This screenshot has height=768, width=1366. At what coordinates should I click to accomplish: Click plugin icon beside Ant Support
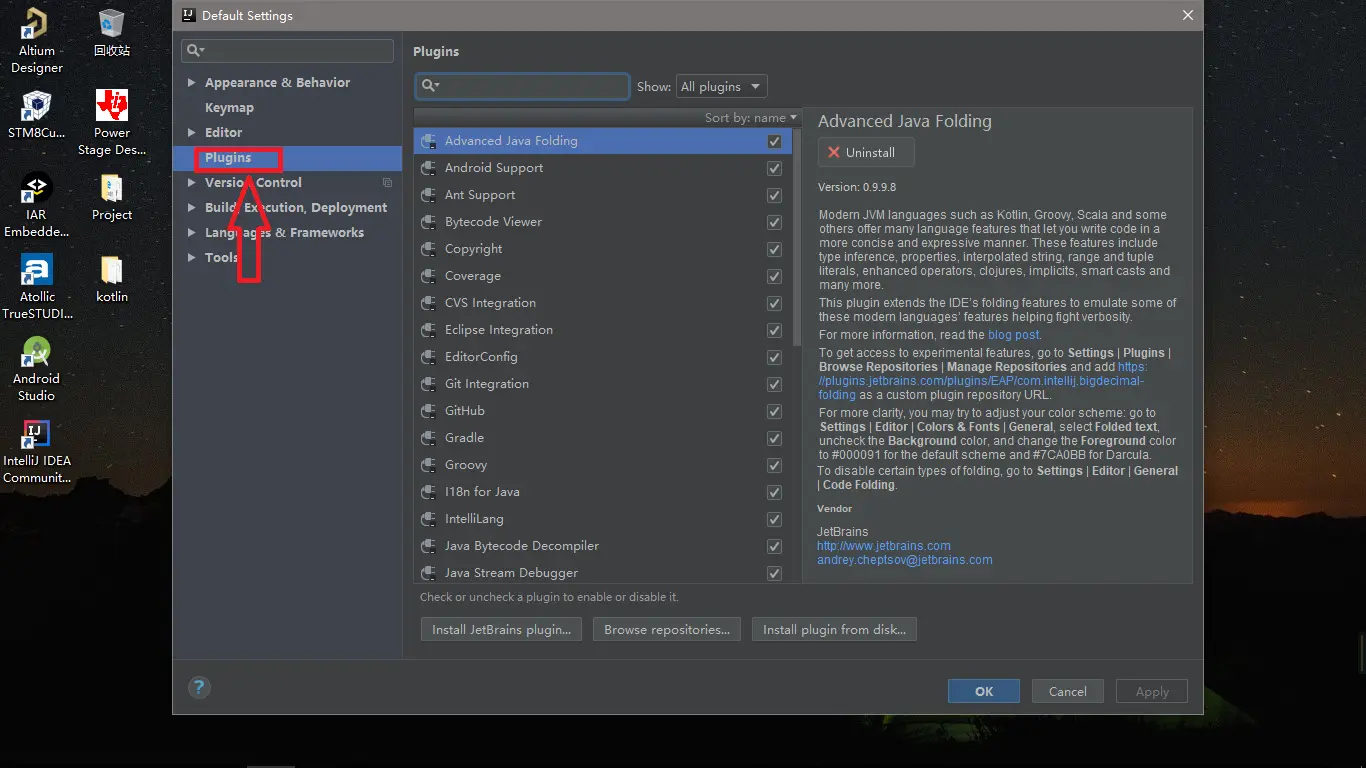point(428,195)
